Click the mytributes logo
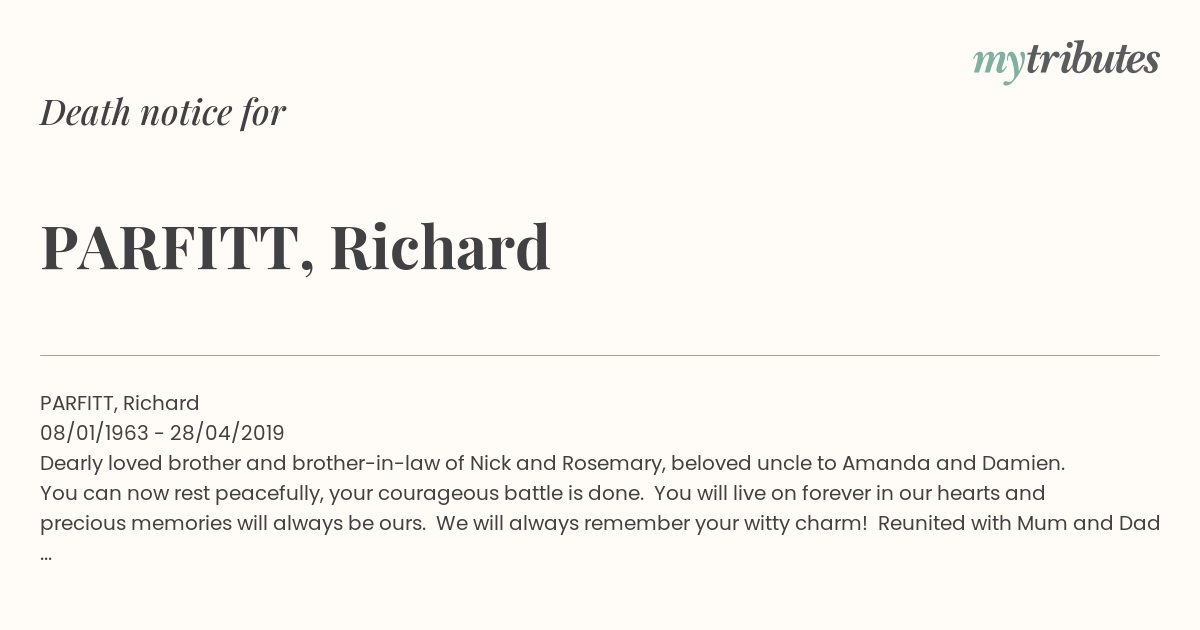Screen dimensions: 1200x630 point(1066,61)
